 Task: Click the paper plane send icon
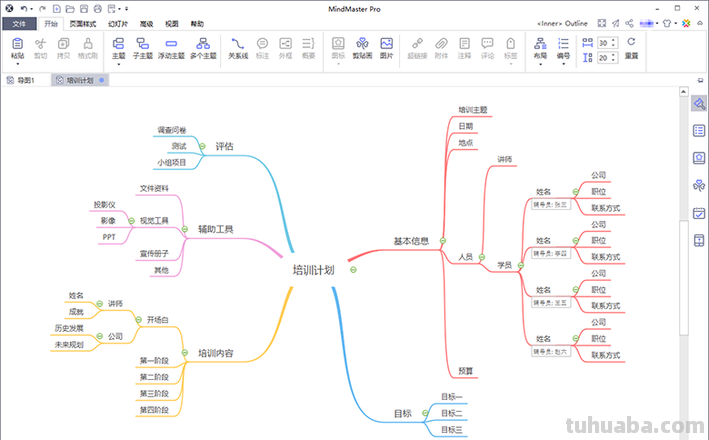(x=615, y=24)
